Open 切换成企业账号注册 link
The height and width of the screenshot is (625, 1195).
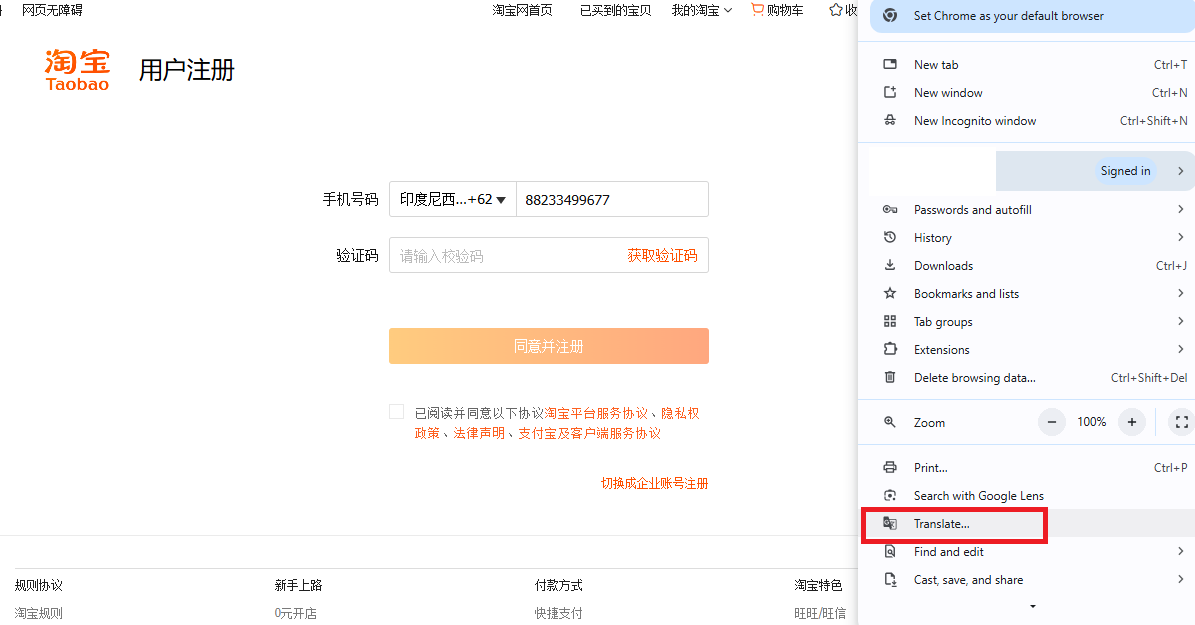point(654,482)
